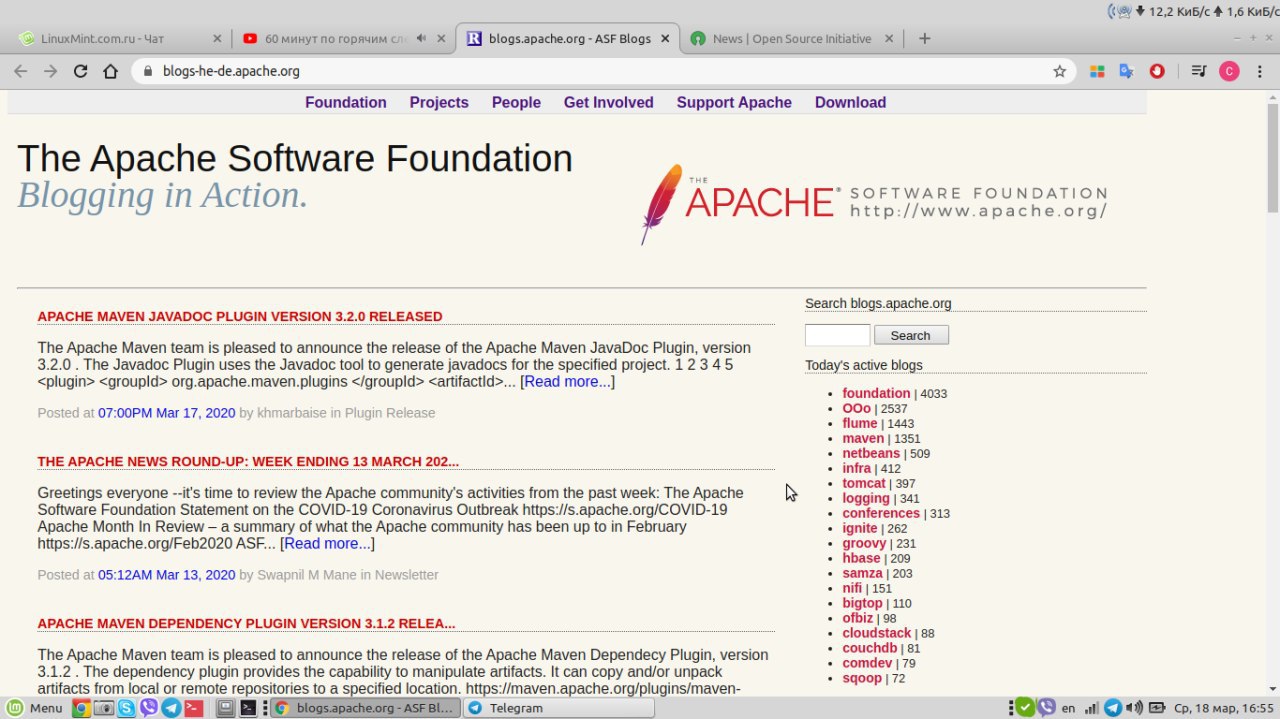
Task: Click the Apache feather logo
Action: (662, 203)
